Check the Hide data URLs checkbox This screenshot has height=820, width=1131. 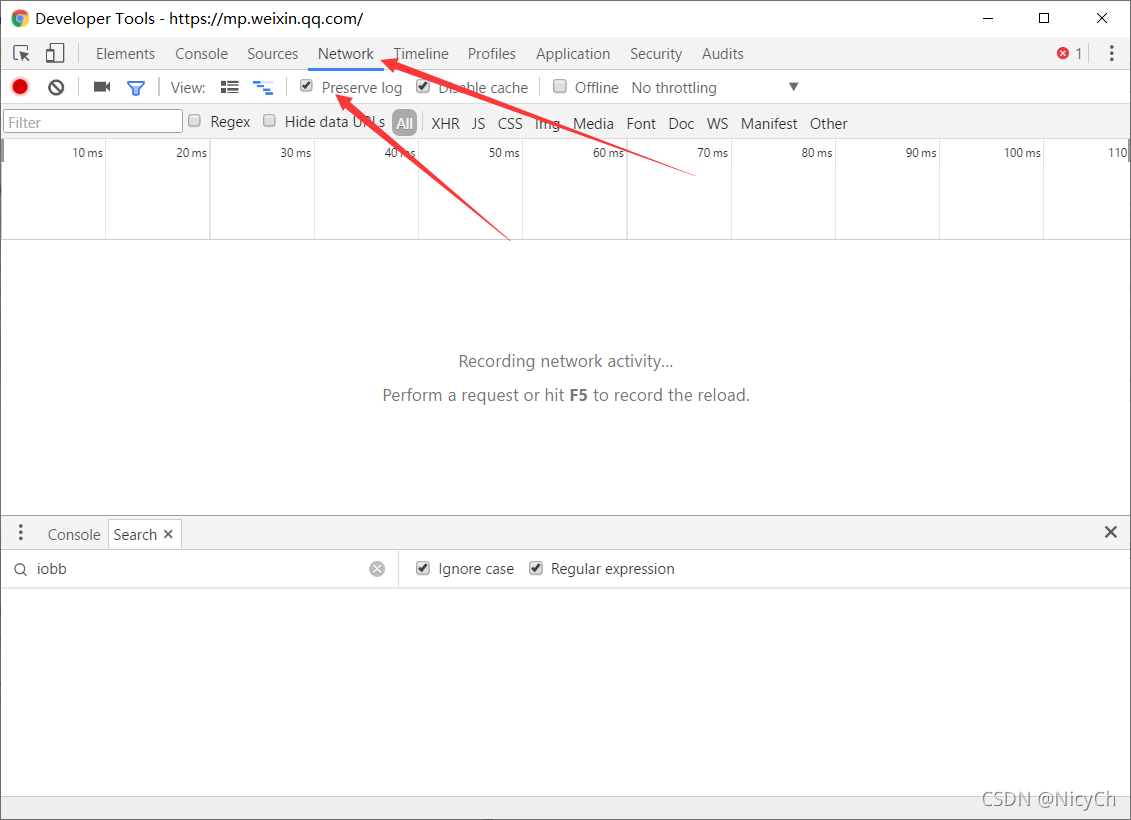tap(270, 120)
